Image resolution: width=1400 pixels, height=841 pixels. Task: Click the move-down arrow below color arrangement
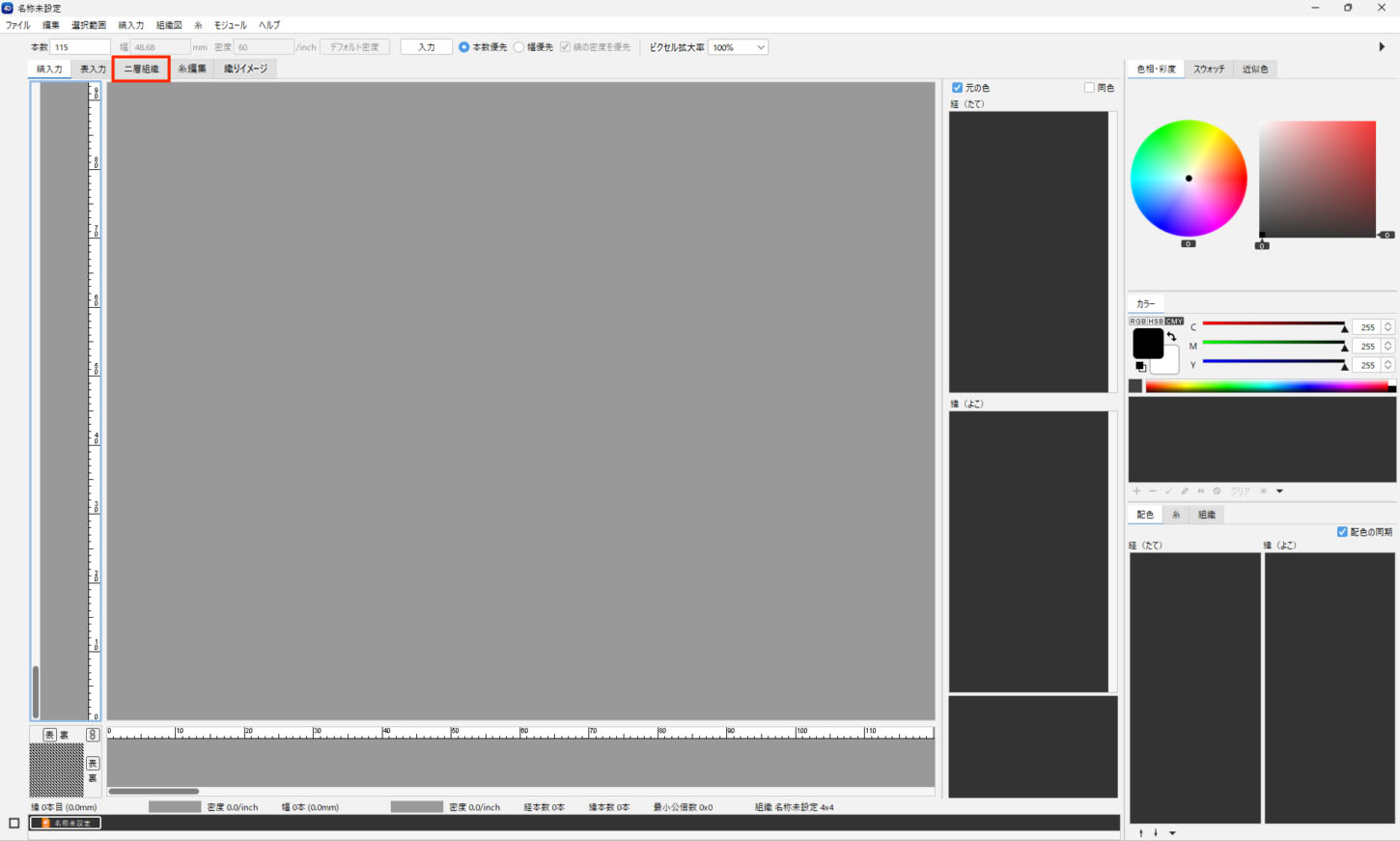tap(1156, 832)
